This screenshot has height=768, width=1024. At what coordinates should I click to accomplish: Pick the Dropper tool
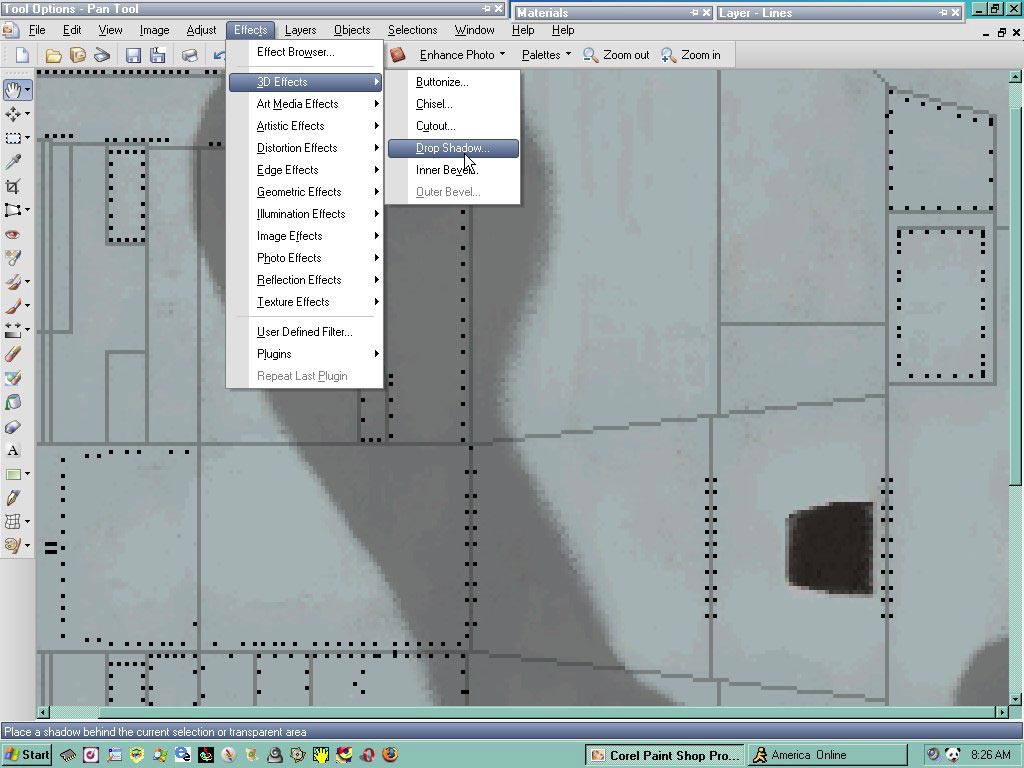click(13, 162)
